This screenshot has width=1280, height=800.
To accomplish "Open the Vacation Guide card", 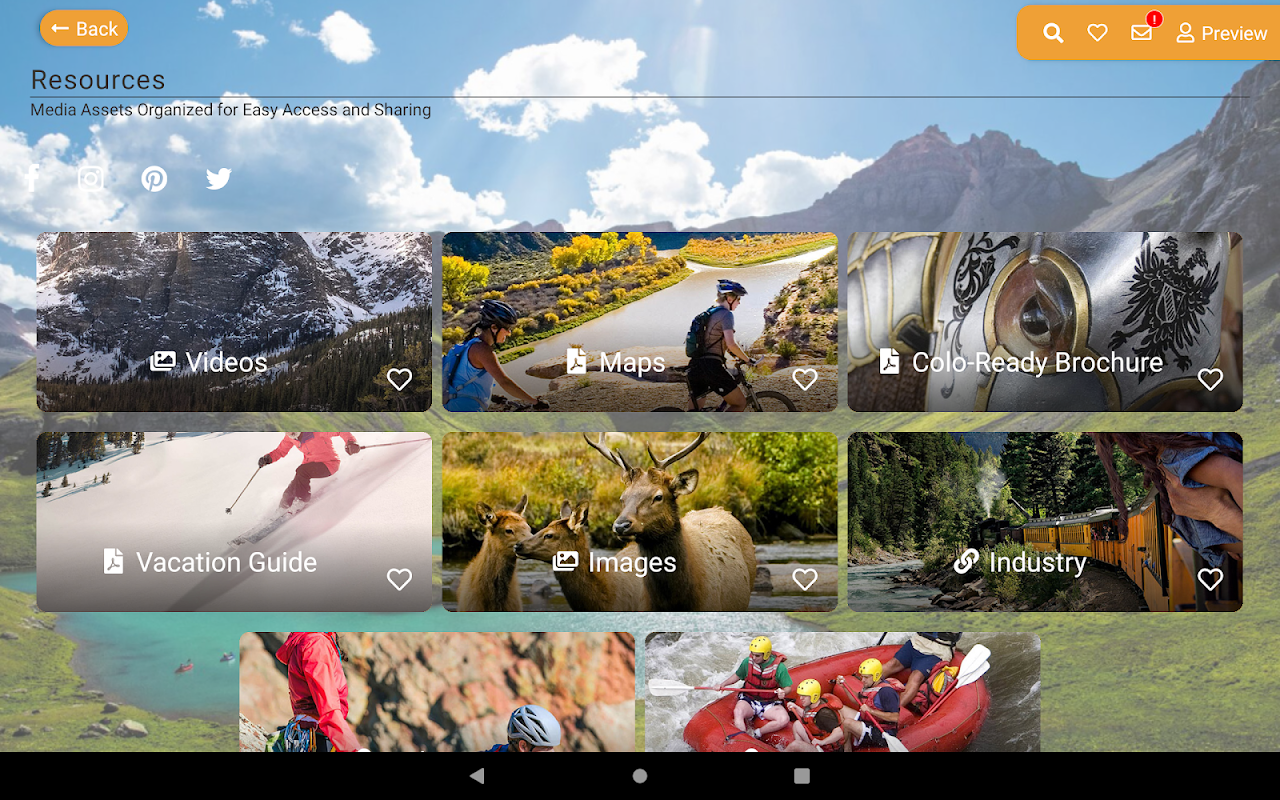I will (x=234, y=522).
